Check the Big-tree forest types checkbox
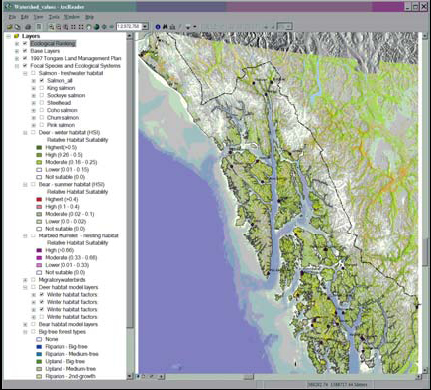431x390 pixels. pyautogui.click(x=33, y=332)
